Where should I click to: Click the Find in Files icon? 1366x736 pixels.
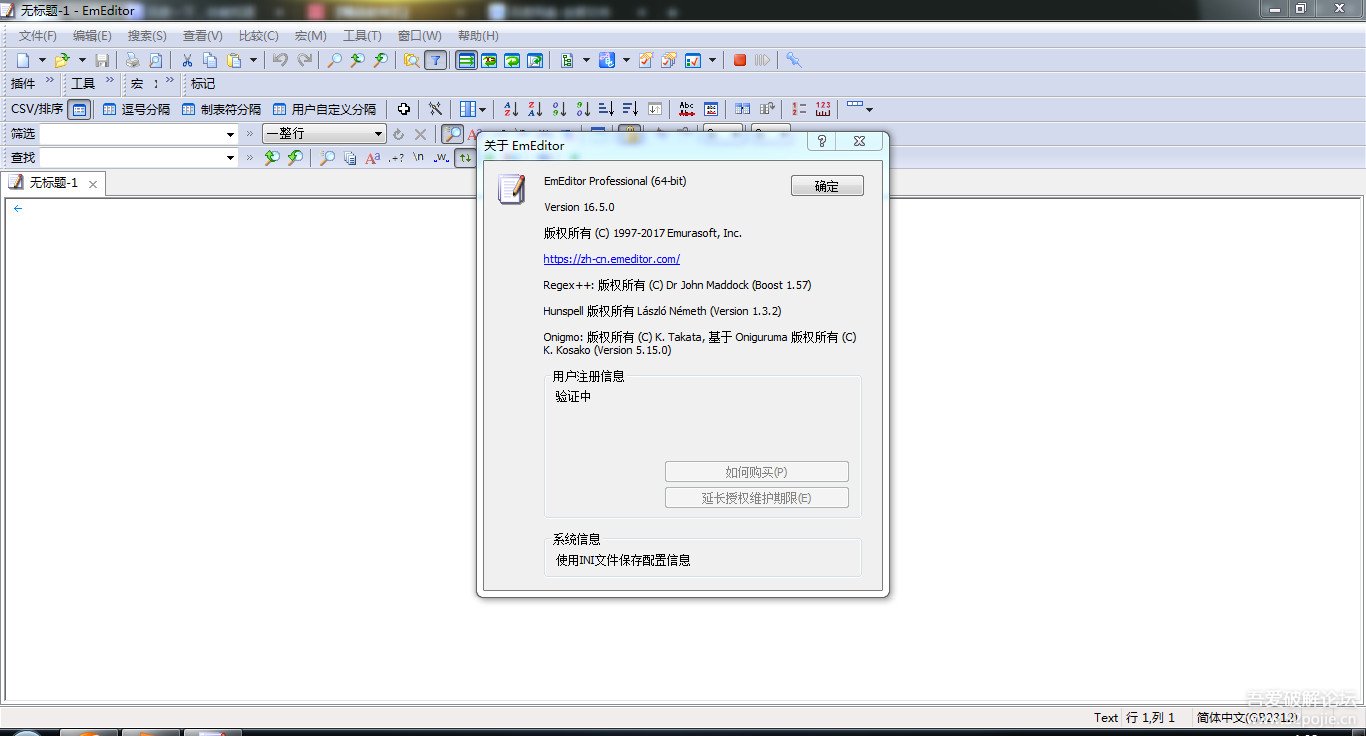pos(411,60)
